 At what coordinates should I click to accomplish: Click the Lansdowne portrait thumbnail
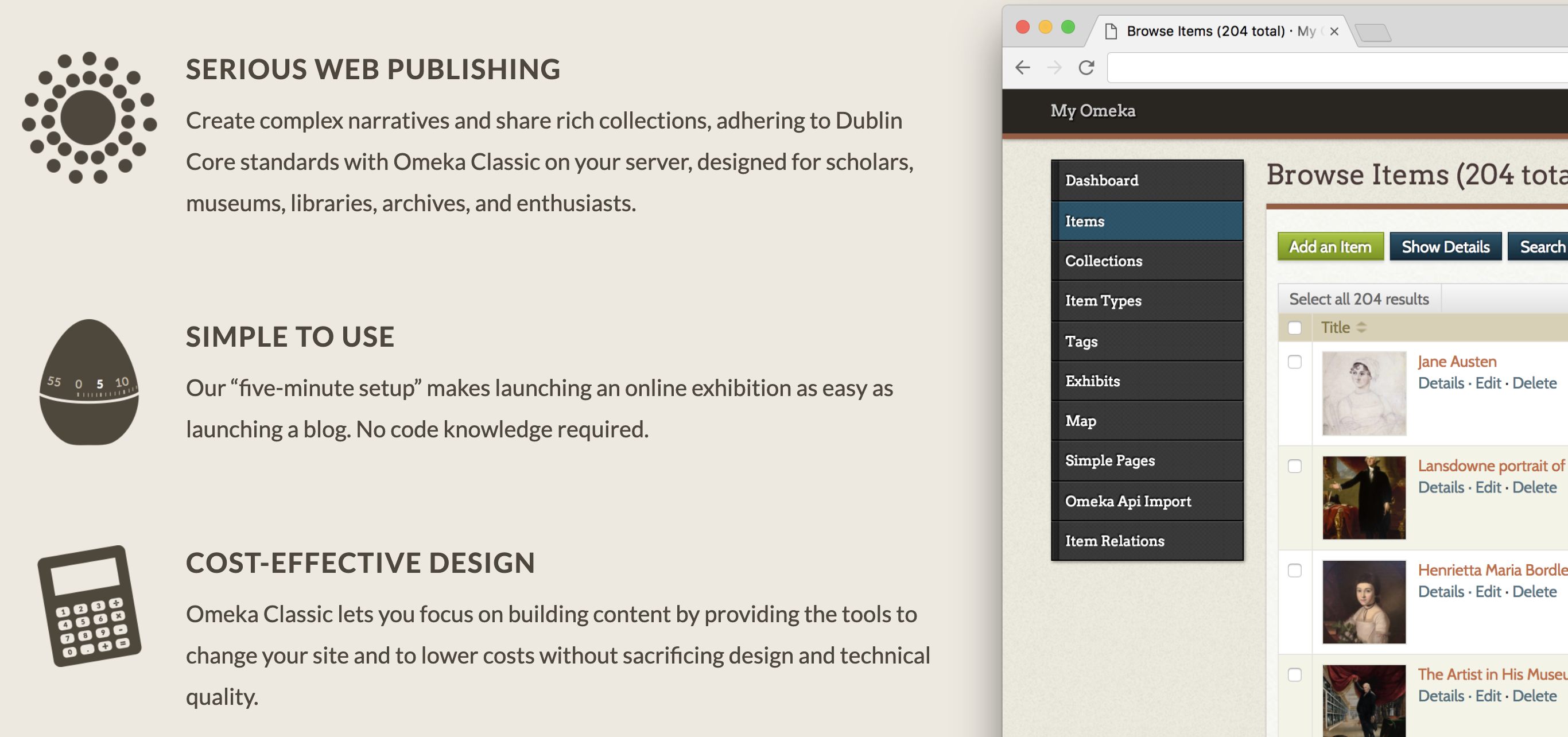click(1364, 498)
